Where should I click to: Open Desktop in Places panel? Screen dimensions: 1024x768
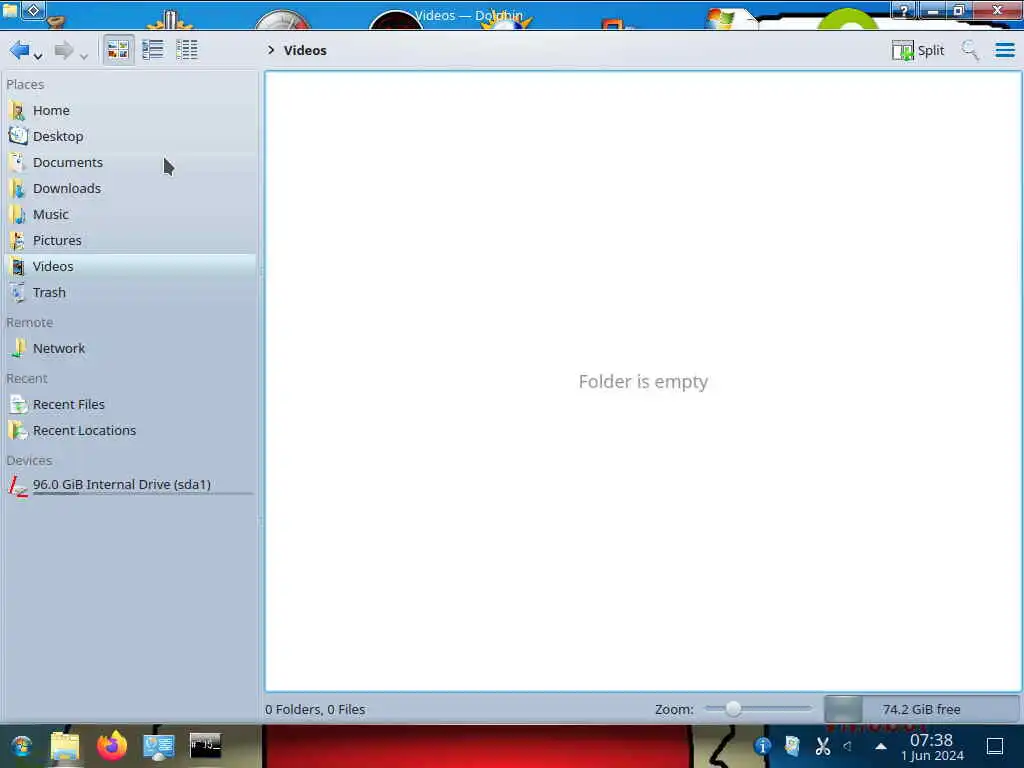coord(131,136)
